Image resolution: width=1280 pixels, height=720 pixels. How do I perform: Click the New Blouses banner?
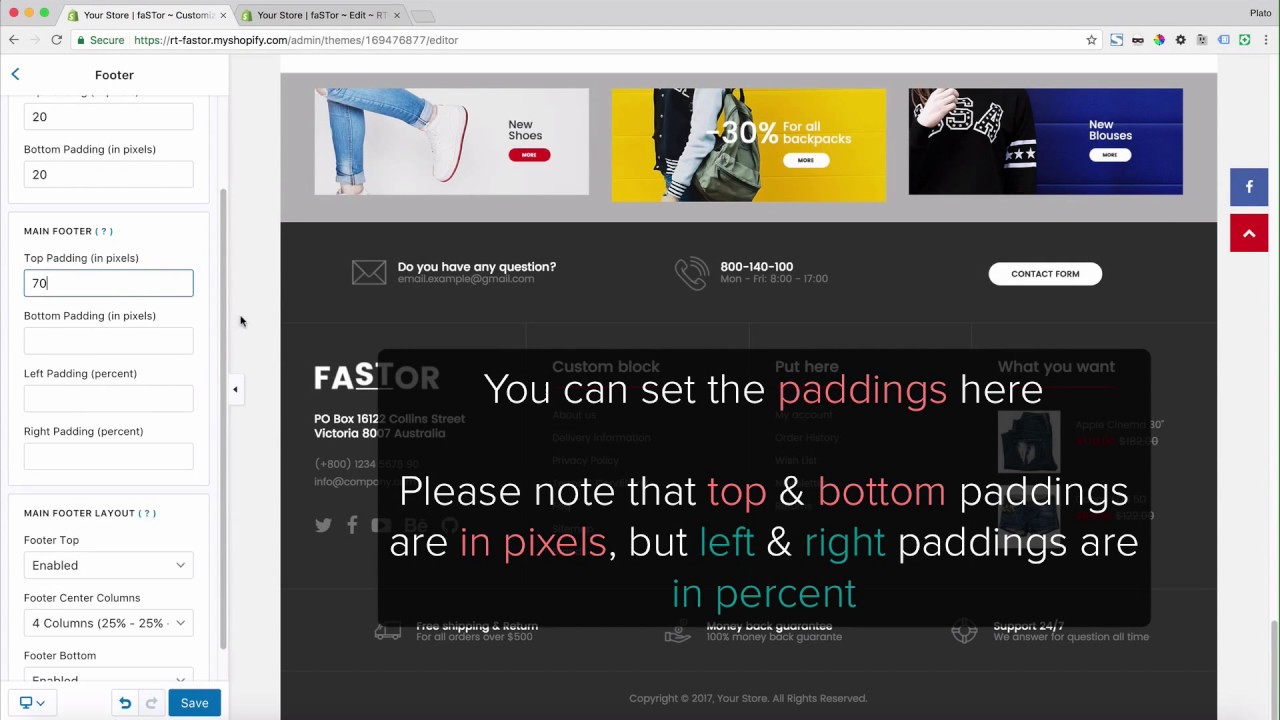(x=1046, y=142)
